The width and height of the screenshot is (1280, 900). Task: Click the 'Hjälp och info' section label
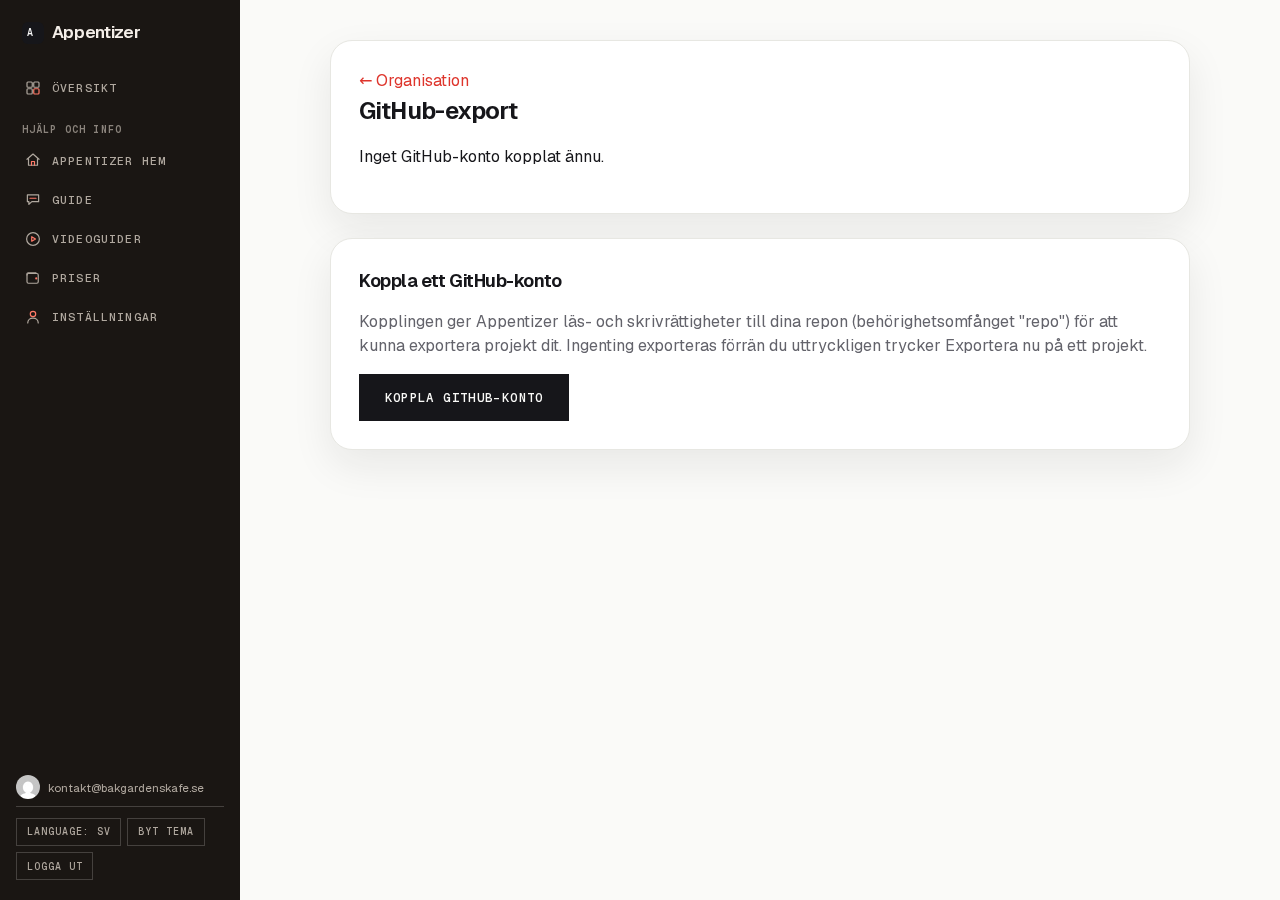pyautogui.click(x=72, y=129)
